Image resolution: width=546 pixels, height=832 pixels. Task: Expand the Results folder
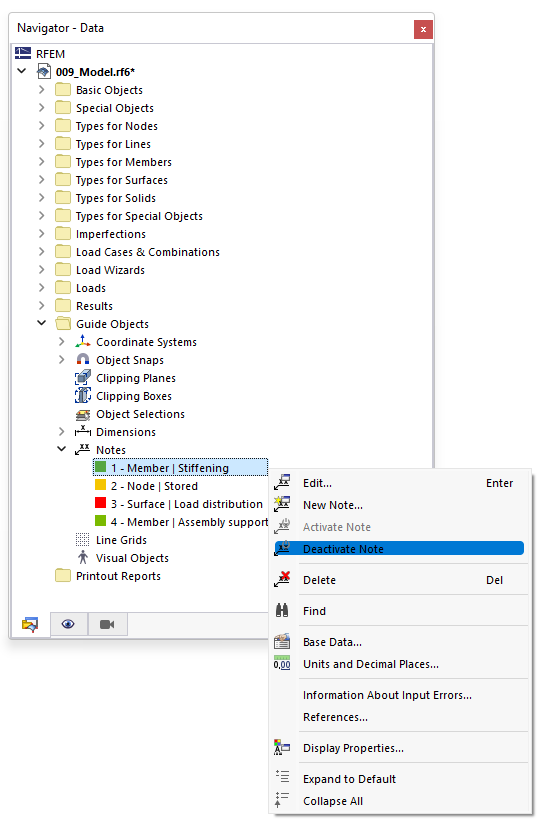coord(41,306)
